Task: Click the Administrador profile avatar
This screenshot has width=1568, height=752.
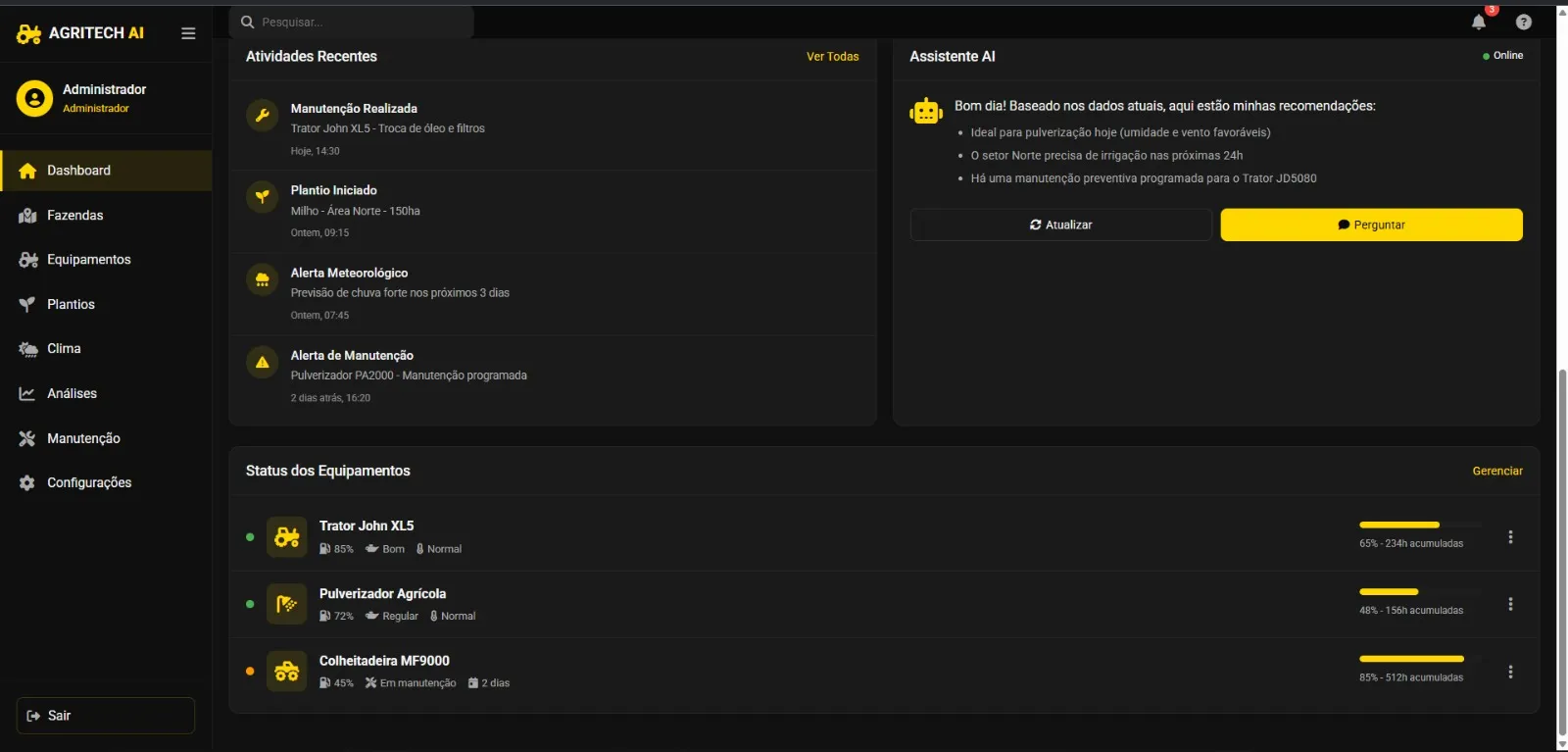Action: 34,98
